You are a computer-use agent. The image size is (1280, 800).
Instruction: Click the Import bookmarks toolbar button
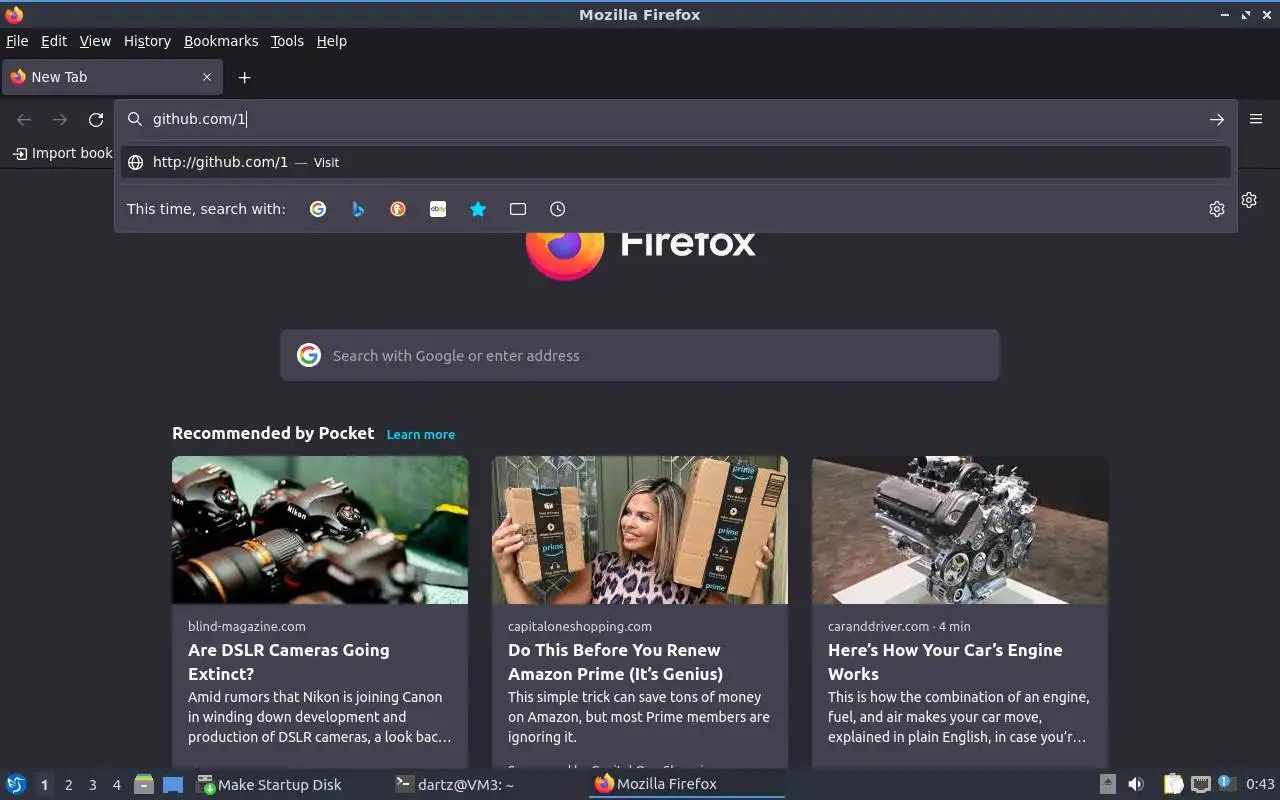tap(62, 153)
